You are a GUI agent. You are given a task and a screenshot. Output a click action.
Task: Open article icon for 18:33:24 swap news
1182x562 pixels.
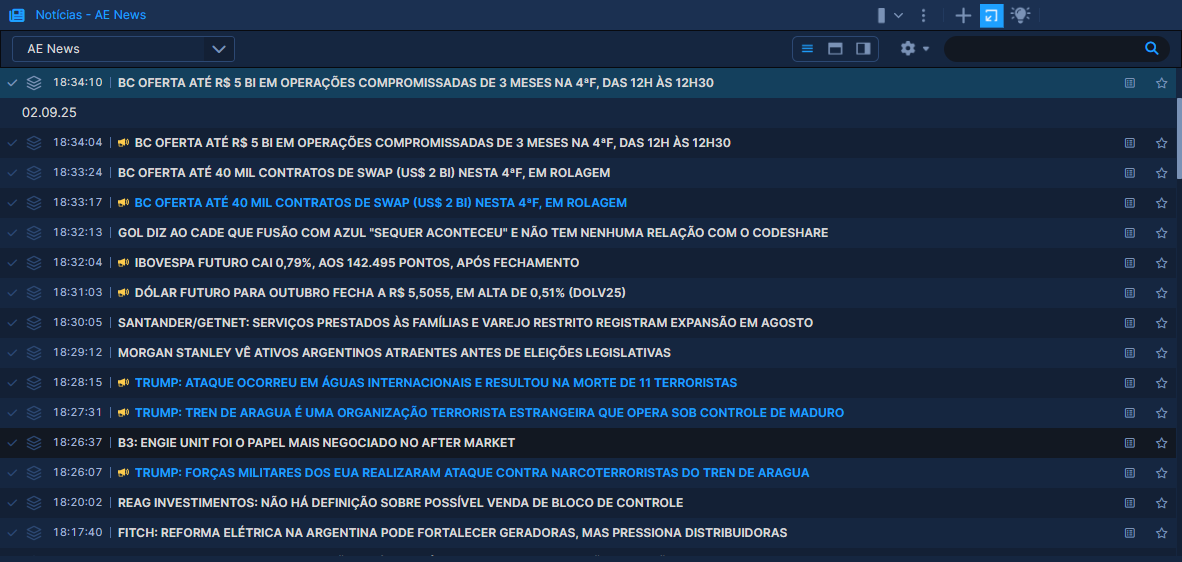click(x=1129, y=173)
